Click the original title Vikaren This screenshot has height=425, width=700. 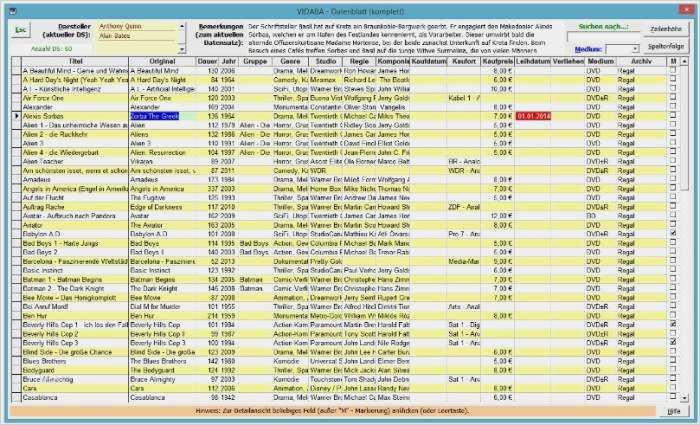point(141,162)
